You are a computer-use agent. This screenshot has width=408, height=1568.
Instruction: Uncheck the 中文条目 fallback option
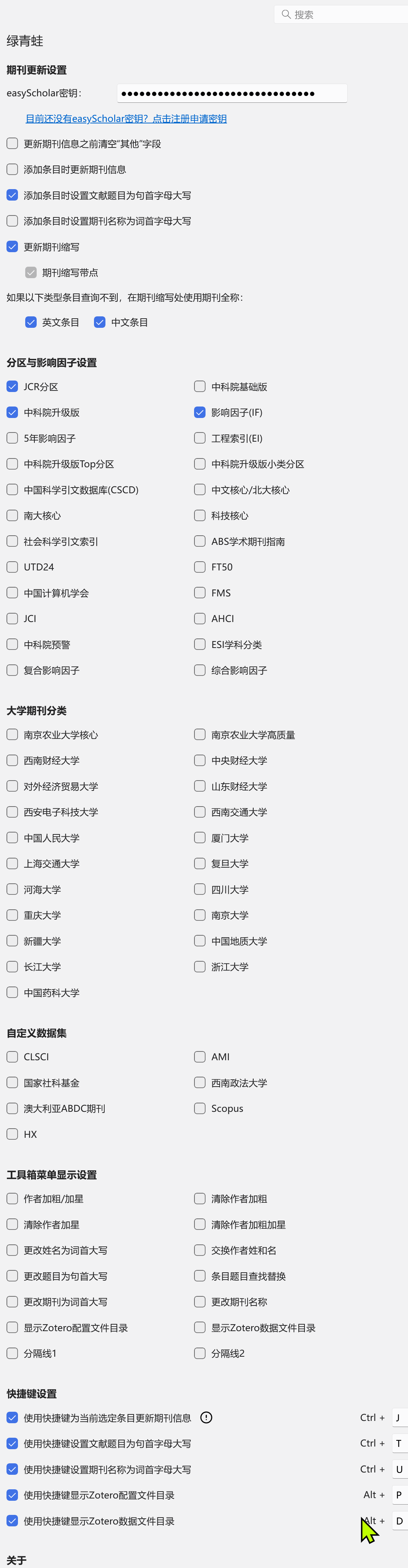[x=100, y=322]
